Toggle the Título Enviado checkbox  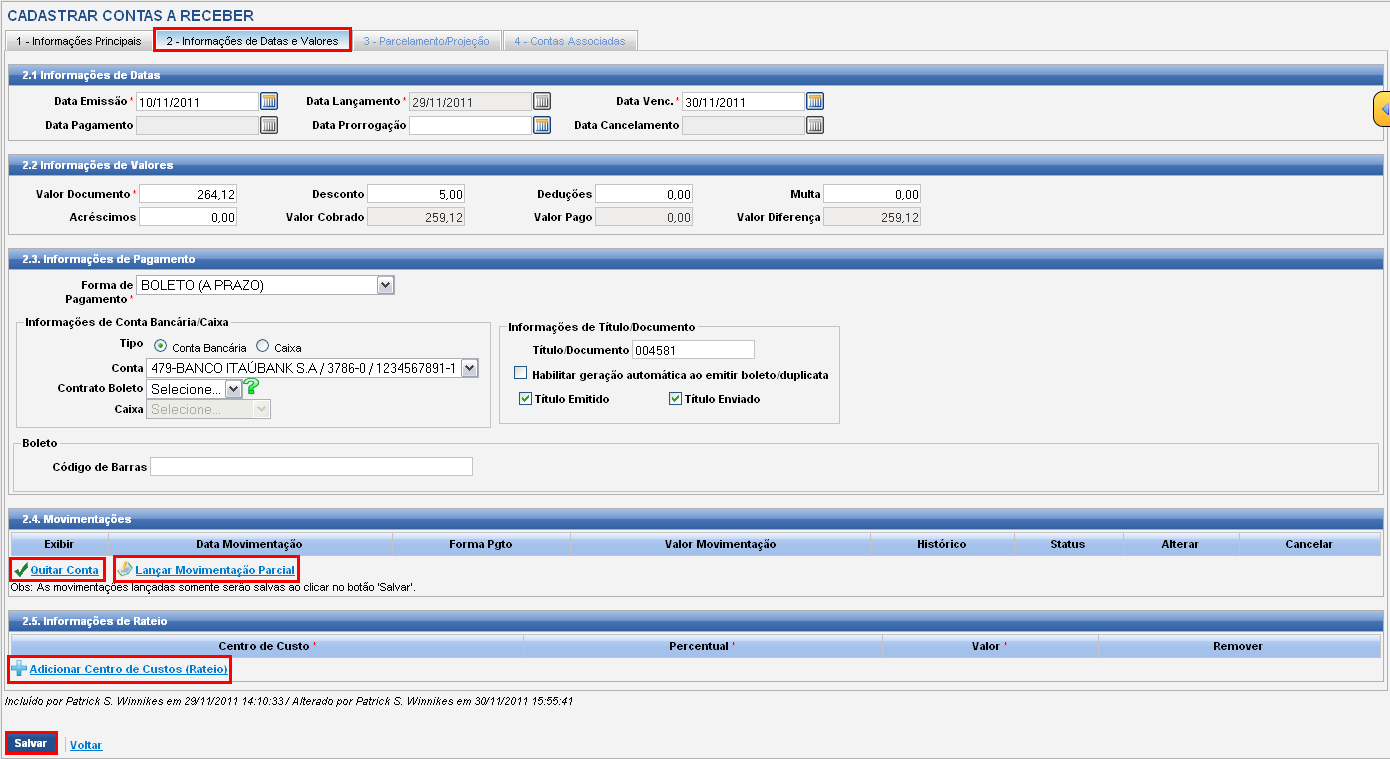click(676, 398)
